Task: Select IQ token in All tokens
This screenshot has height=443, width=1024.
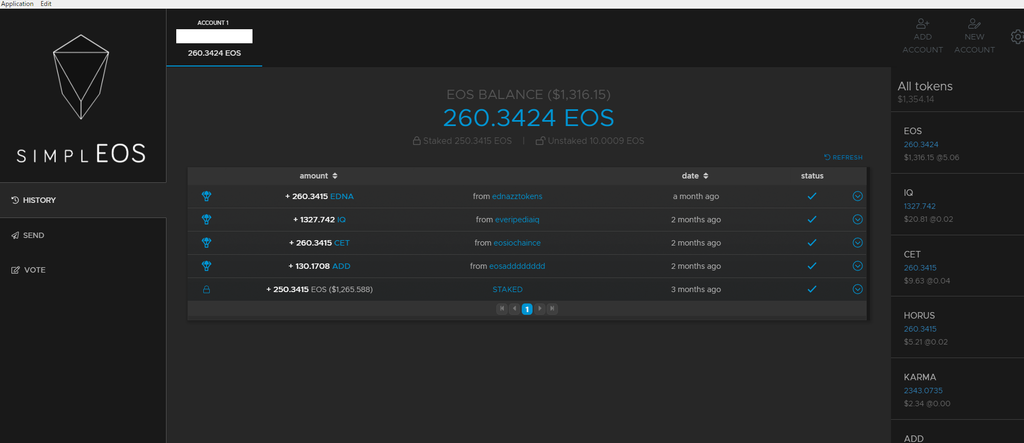Action: [957, 205]
